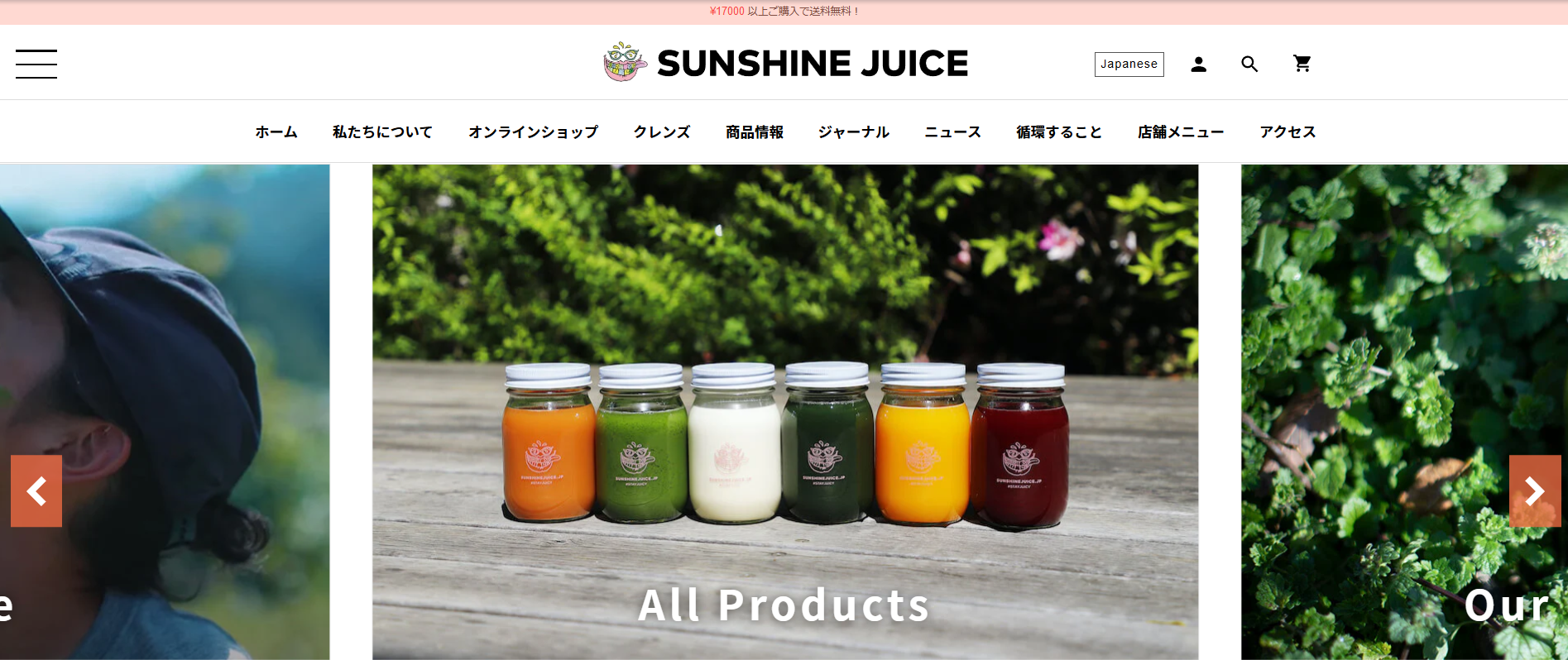View the 店舗メニュー page
This screenshot has width=1568, height=660.
tap(1181, 132)
